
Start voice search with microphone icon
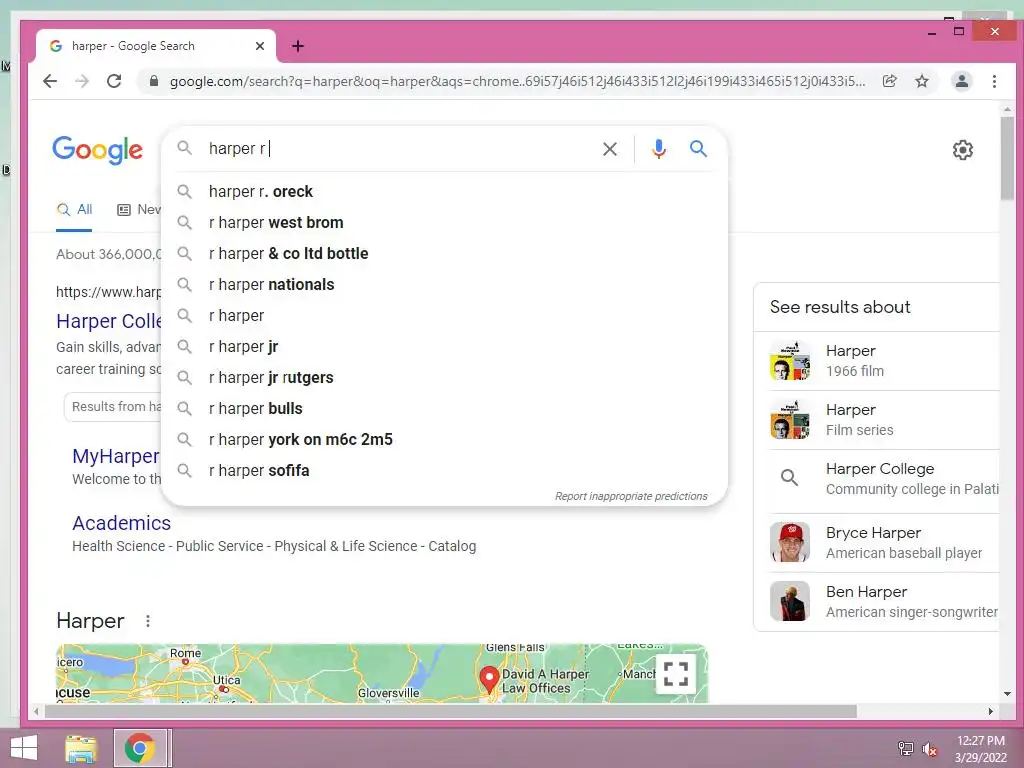pos(659,149)
